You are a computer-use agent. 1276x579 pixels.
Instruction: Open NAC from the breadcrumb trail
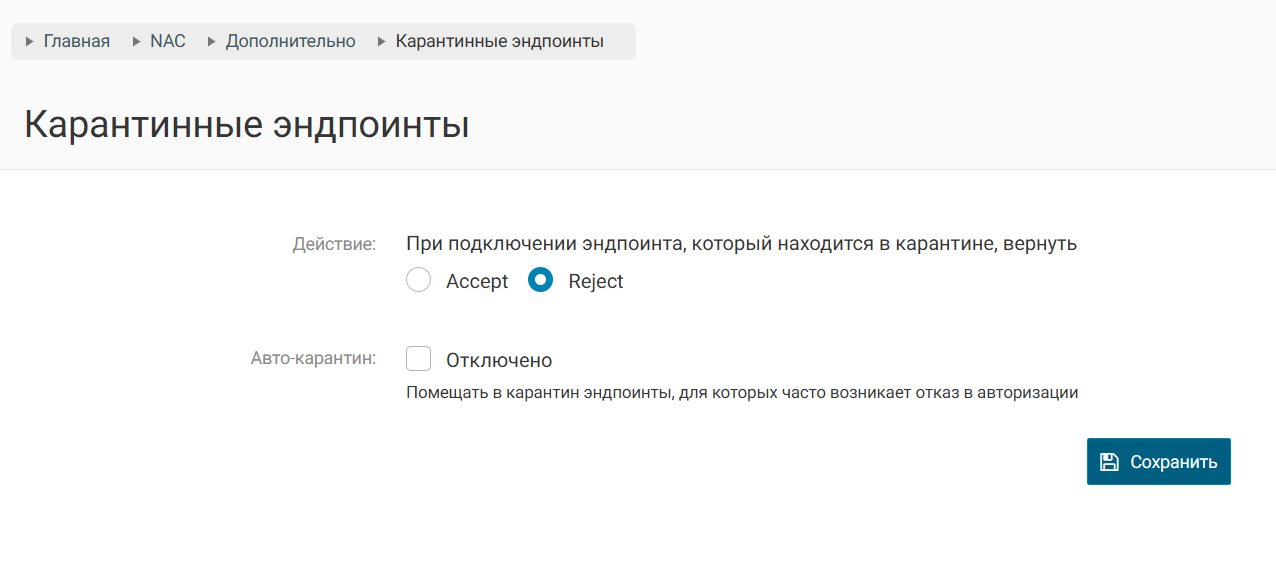(x=168, y=42)
